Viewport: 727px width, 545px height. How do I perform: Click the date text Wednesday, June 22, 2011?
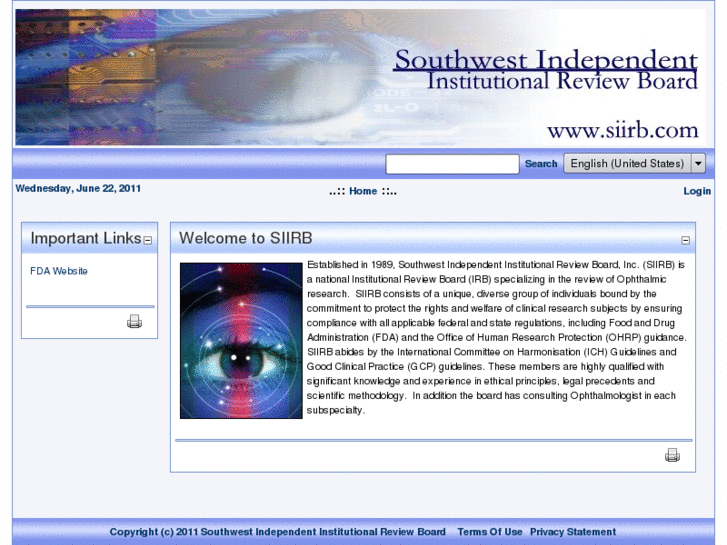(78, 188)
